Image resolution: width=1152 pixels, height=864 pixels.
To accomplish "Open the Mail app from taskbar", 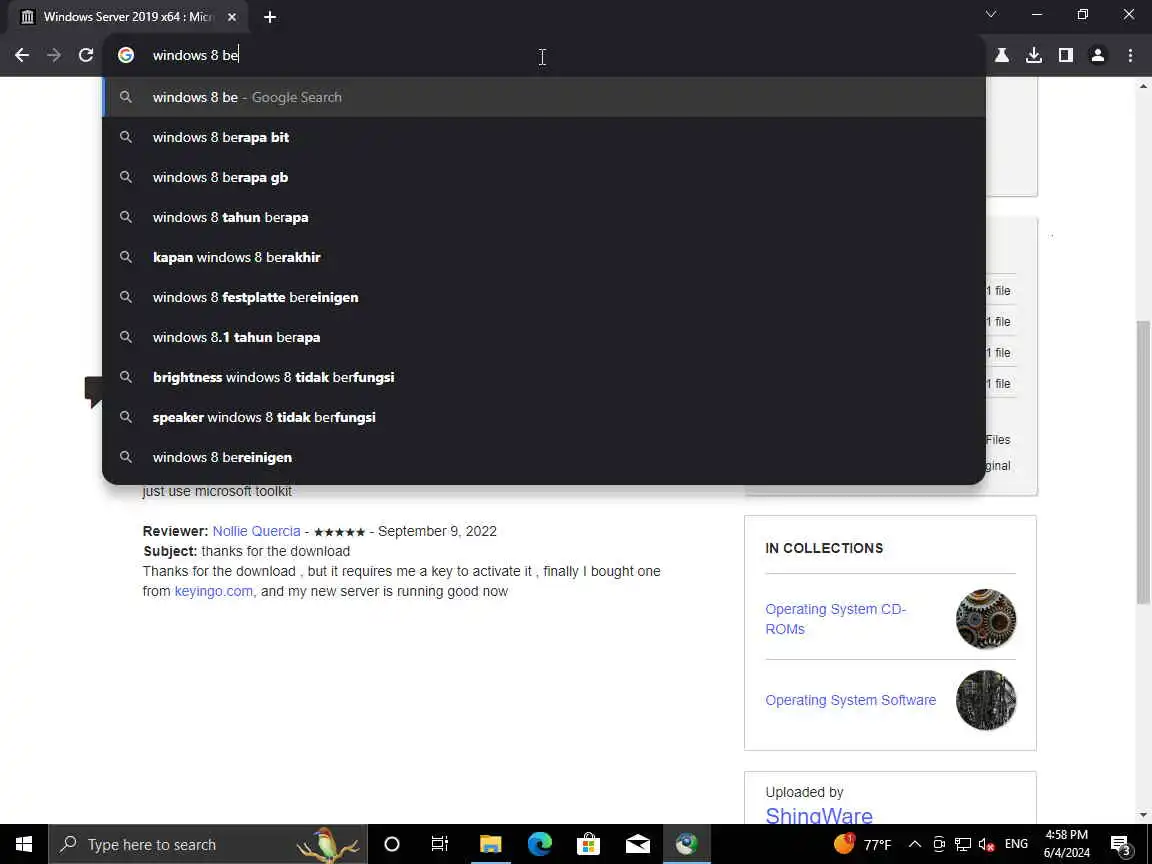I will tap(638, 844).
